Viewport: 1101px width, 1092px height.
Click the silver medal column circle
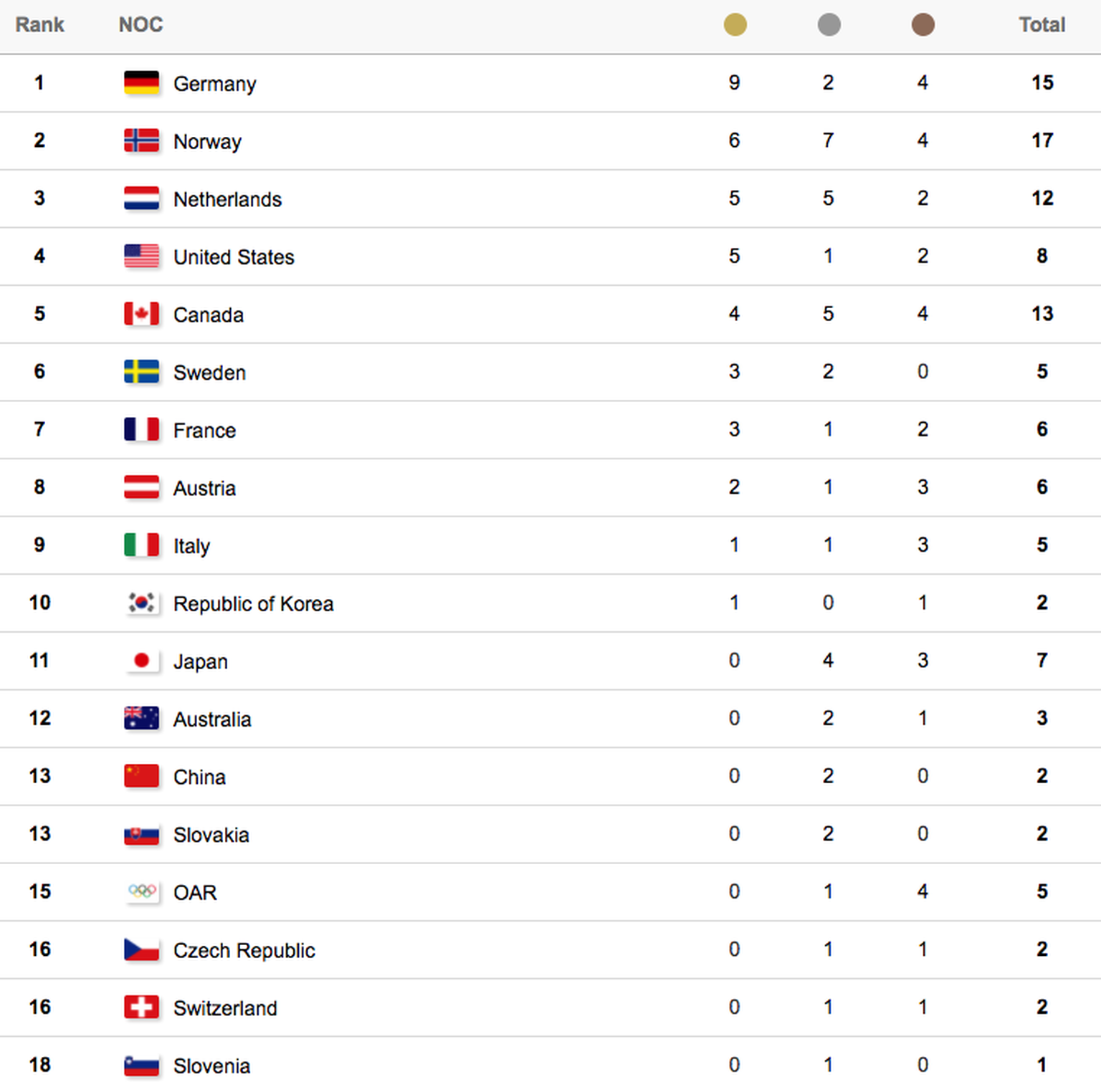829,25
